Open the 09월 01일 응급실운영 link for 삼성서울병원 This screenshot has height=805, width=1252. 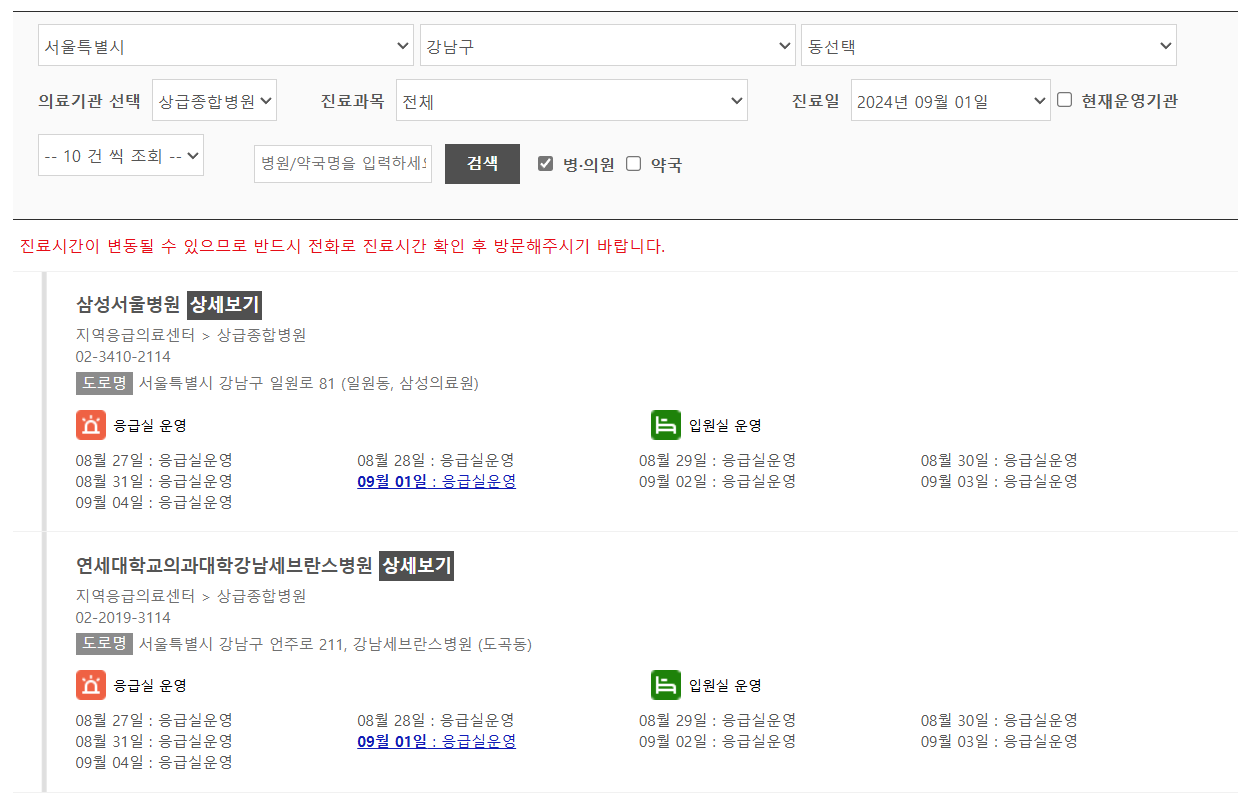coord(436,481)
